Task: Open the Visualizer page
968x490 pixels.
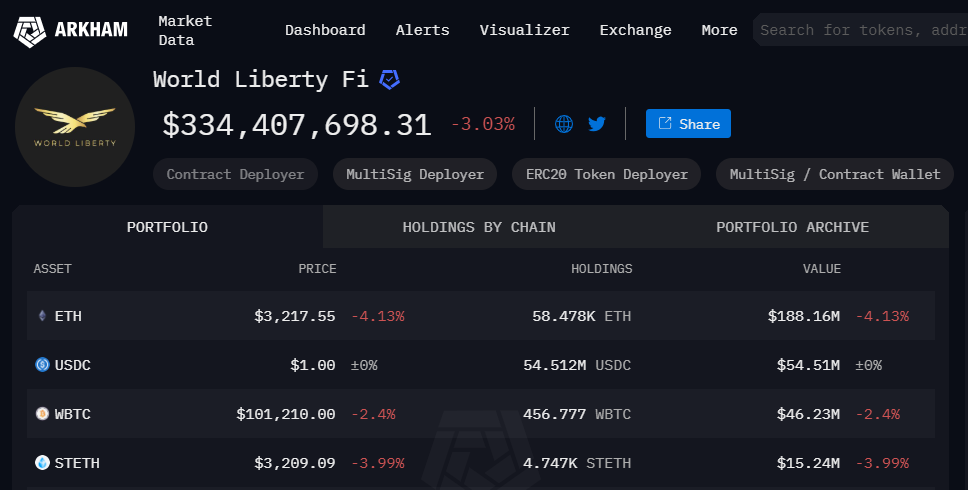Action: tap(524, 30)
